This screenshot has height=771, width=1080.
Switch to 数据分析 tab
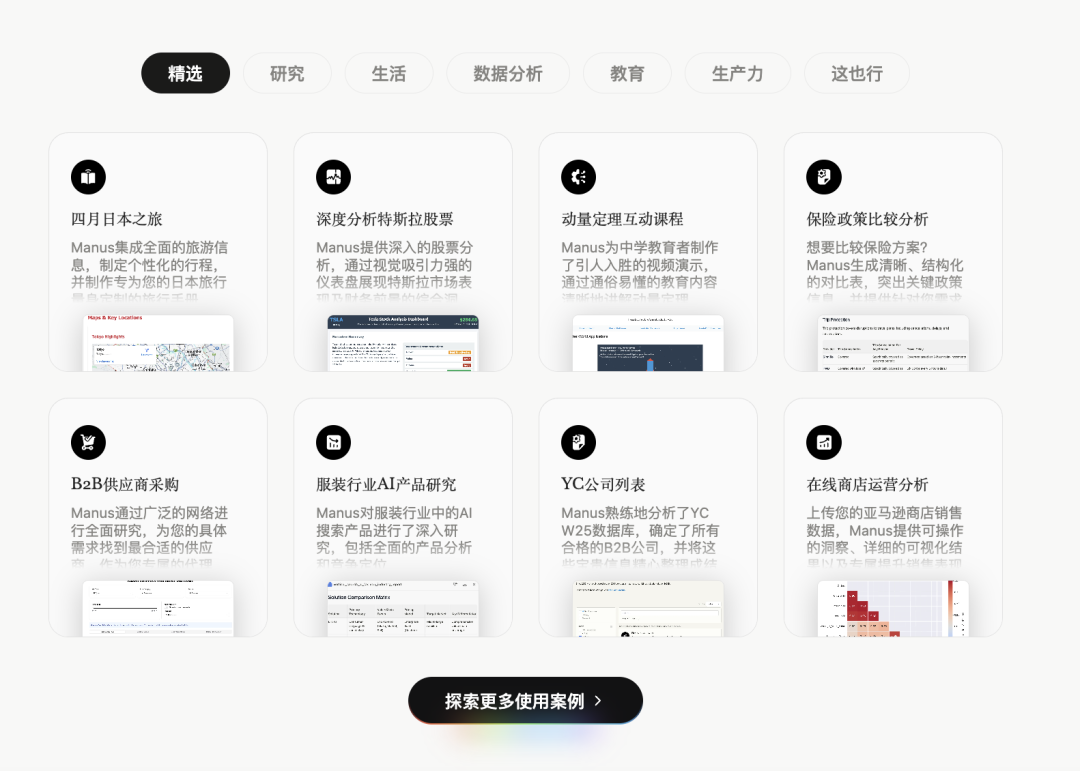[x=508, y=73]
